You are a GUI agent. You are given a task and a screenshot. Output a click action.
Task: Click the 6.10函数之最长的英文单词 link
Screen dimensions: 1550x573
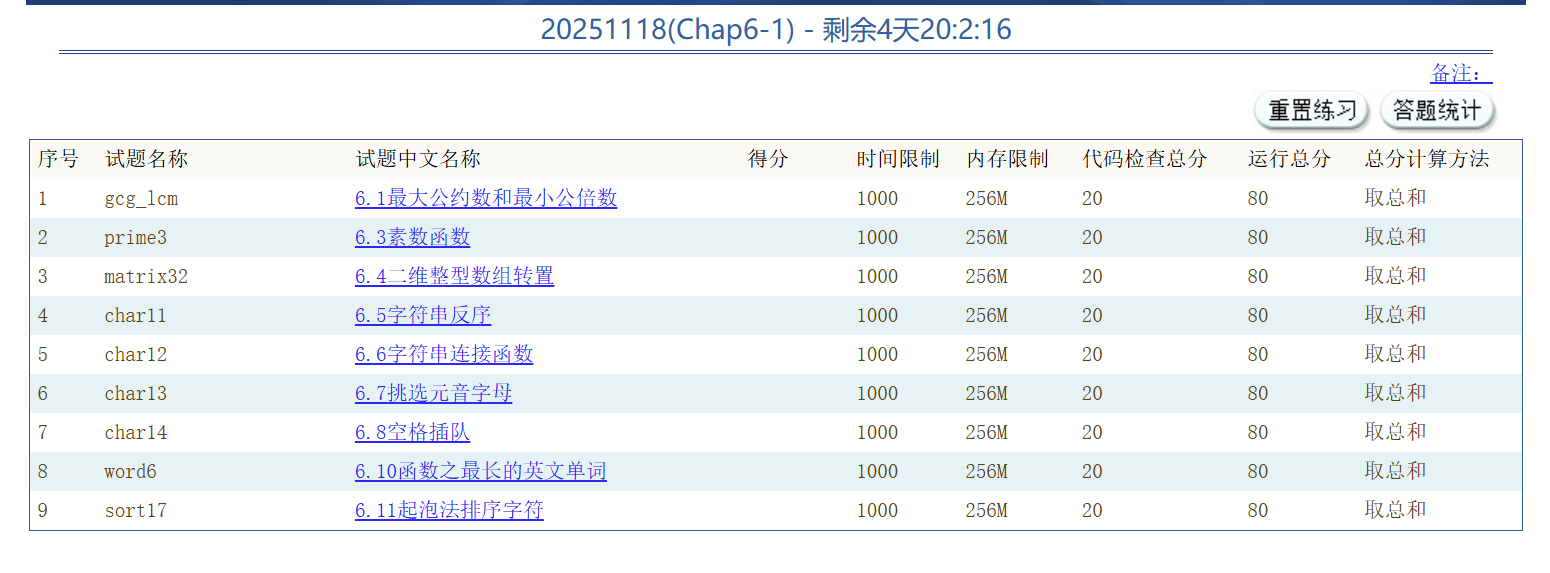pyautogui.click(x=480, y=471)
